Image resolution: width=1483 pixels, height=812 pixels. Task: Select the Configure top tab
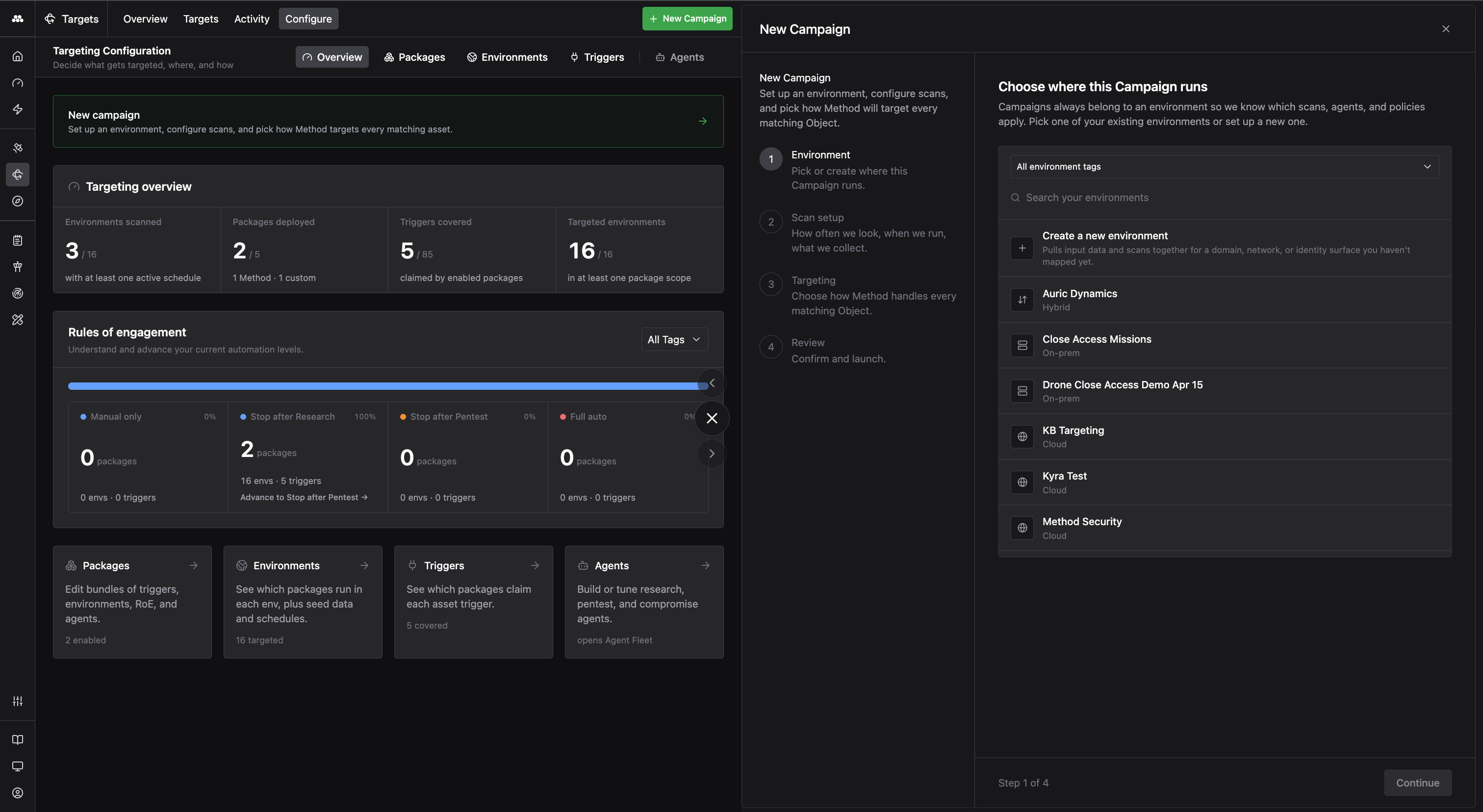coord(308,19)
